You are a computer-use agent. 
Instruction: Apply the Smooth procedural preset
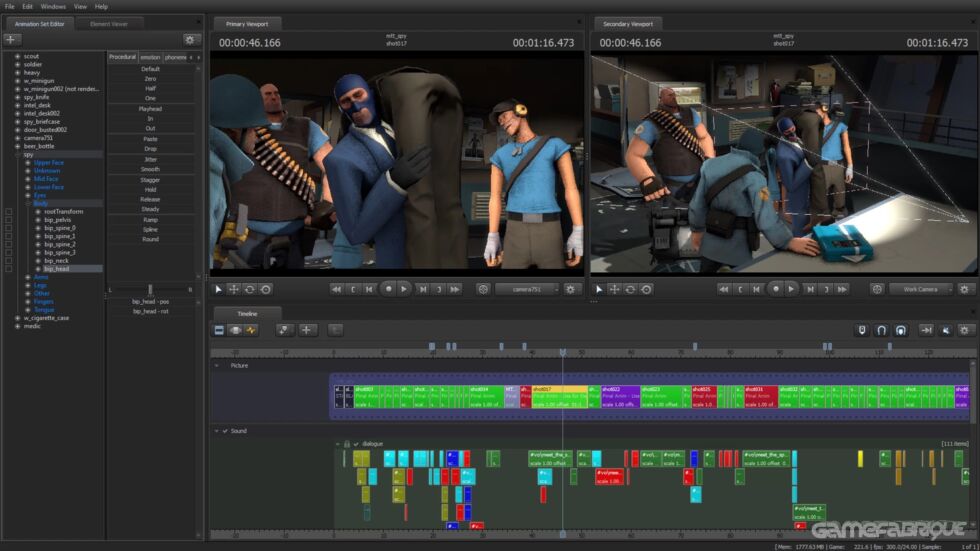151,169
